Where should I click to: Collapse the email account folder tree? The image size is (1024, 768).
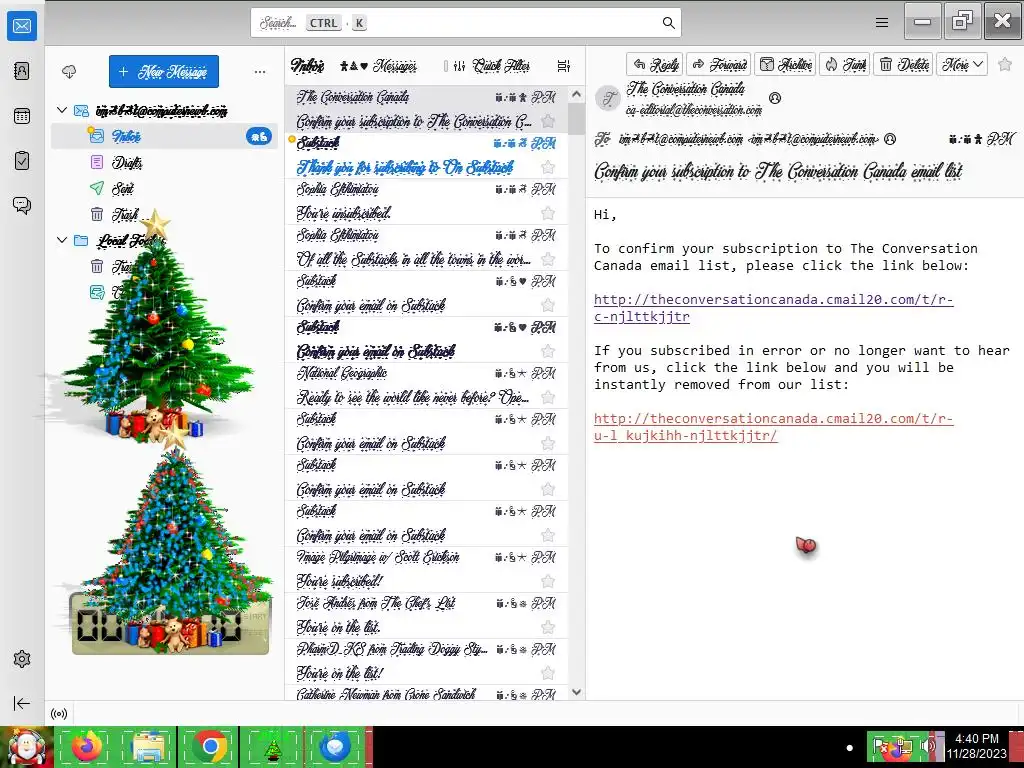pyautogui.click(x=62, y=110)
